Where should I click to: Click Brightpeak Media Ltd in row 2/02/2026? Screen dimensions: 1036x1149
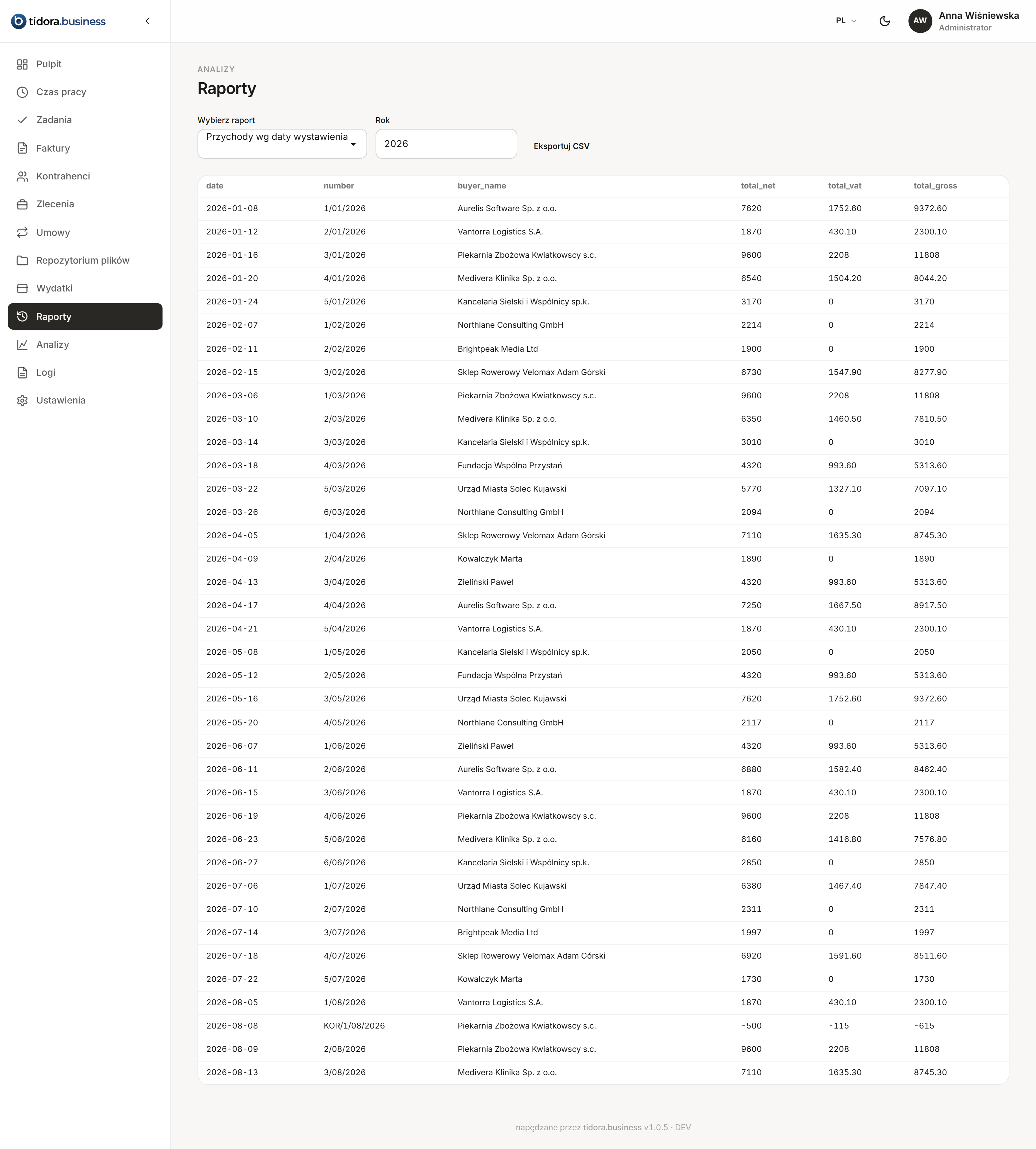pyautogui.click(x=498, y=349)
